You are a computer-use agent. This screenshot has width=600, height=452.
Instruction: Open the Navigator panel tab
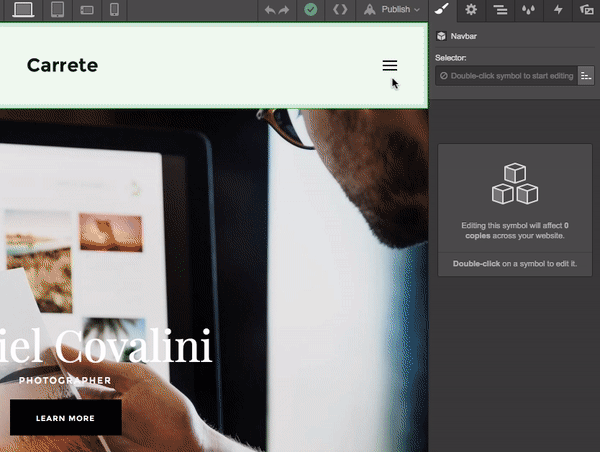(500, 10)
